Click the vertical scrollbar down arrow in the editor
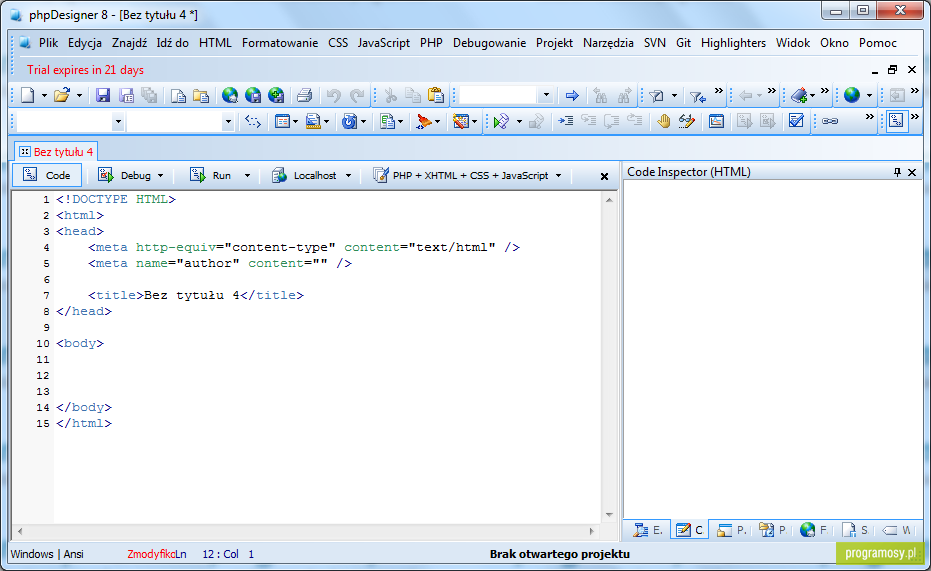931x571 pixels. [x=609, y=515]
